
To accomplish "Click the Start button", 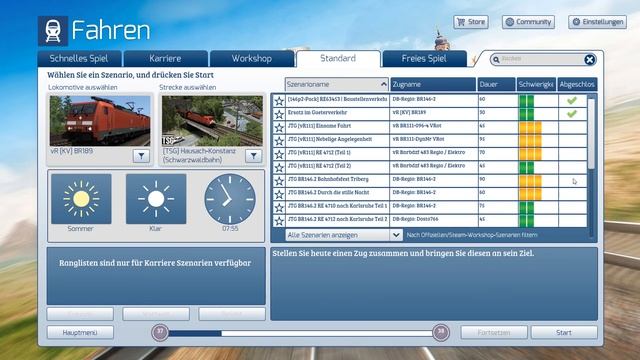I will point(564,333).
